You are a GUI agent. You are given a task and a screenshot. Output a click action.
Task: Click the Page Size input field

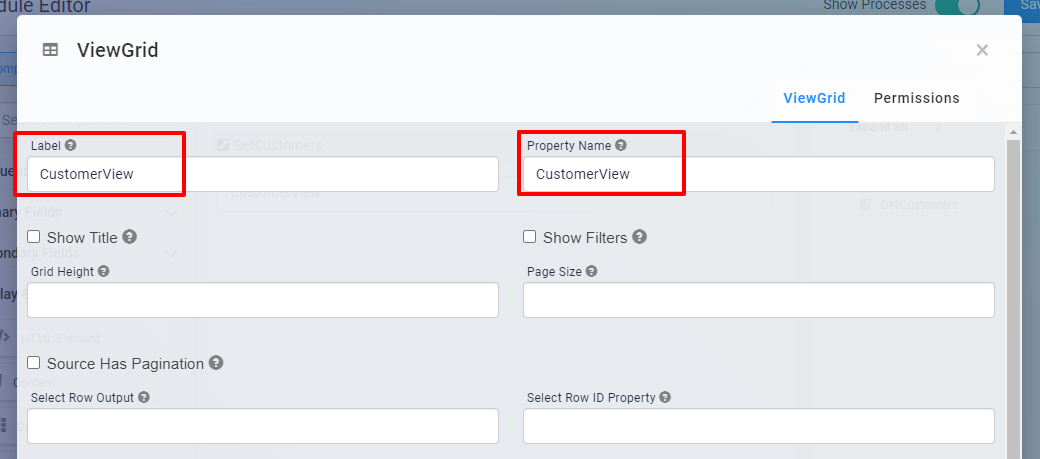point(758,300)
